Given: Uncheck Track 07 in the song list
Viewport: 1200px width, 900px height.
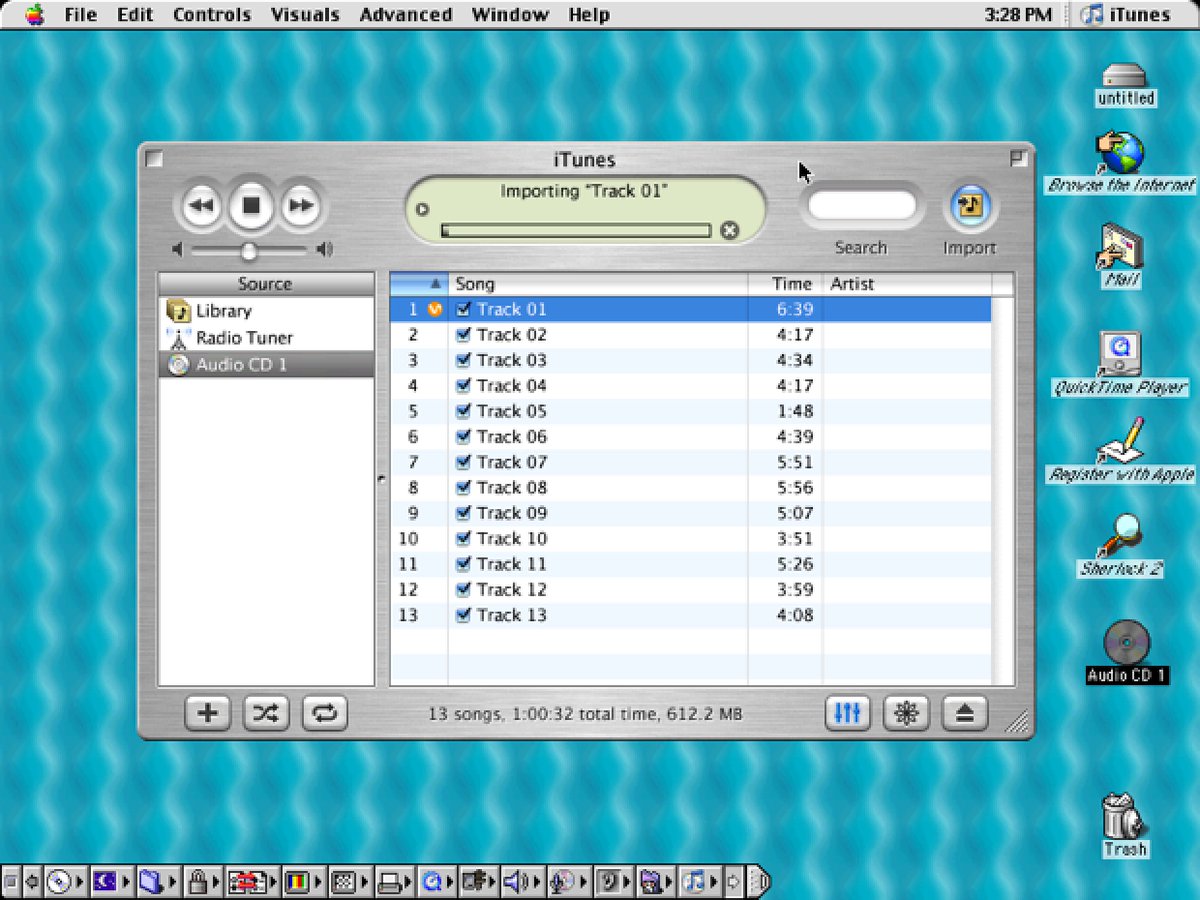Looking at the screenshot, I should [x=464, y=462].
